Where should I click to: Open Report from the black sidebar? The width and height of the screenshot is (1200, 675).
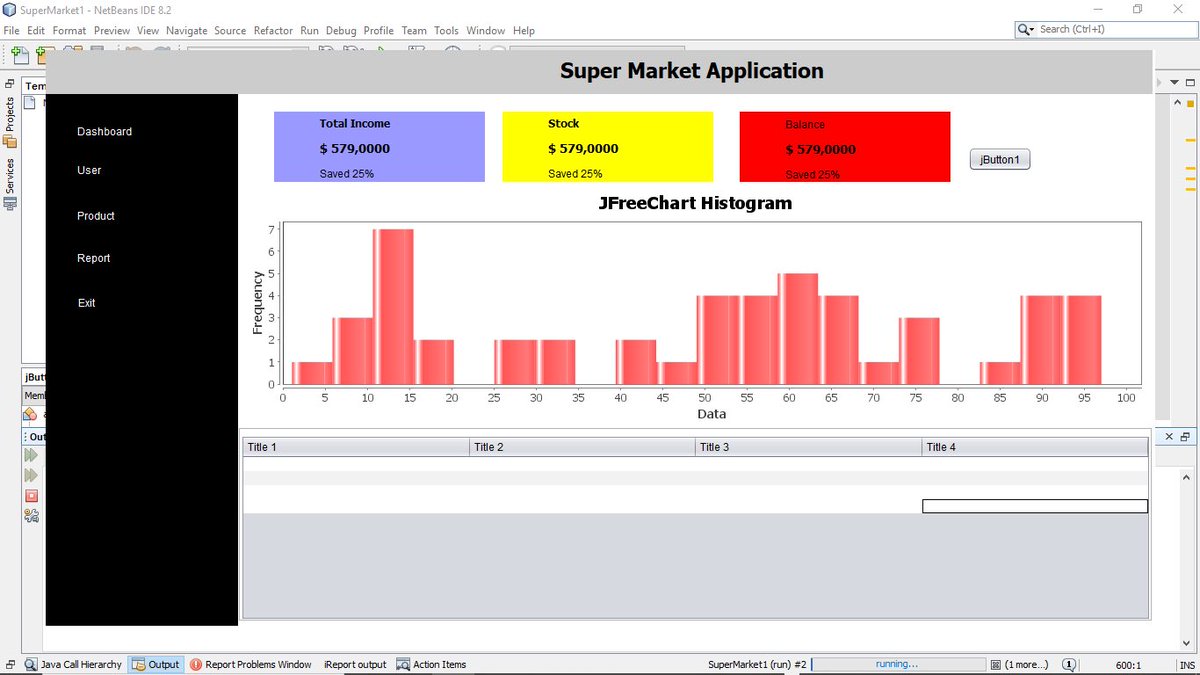94,258
